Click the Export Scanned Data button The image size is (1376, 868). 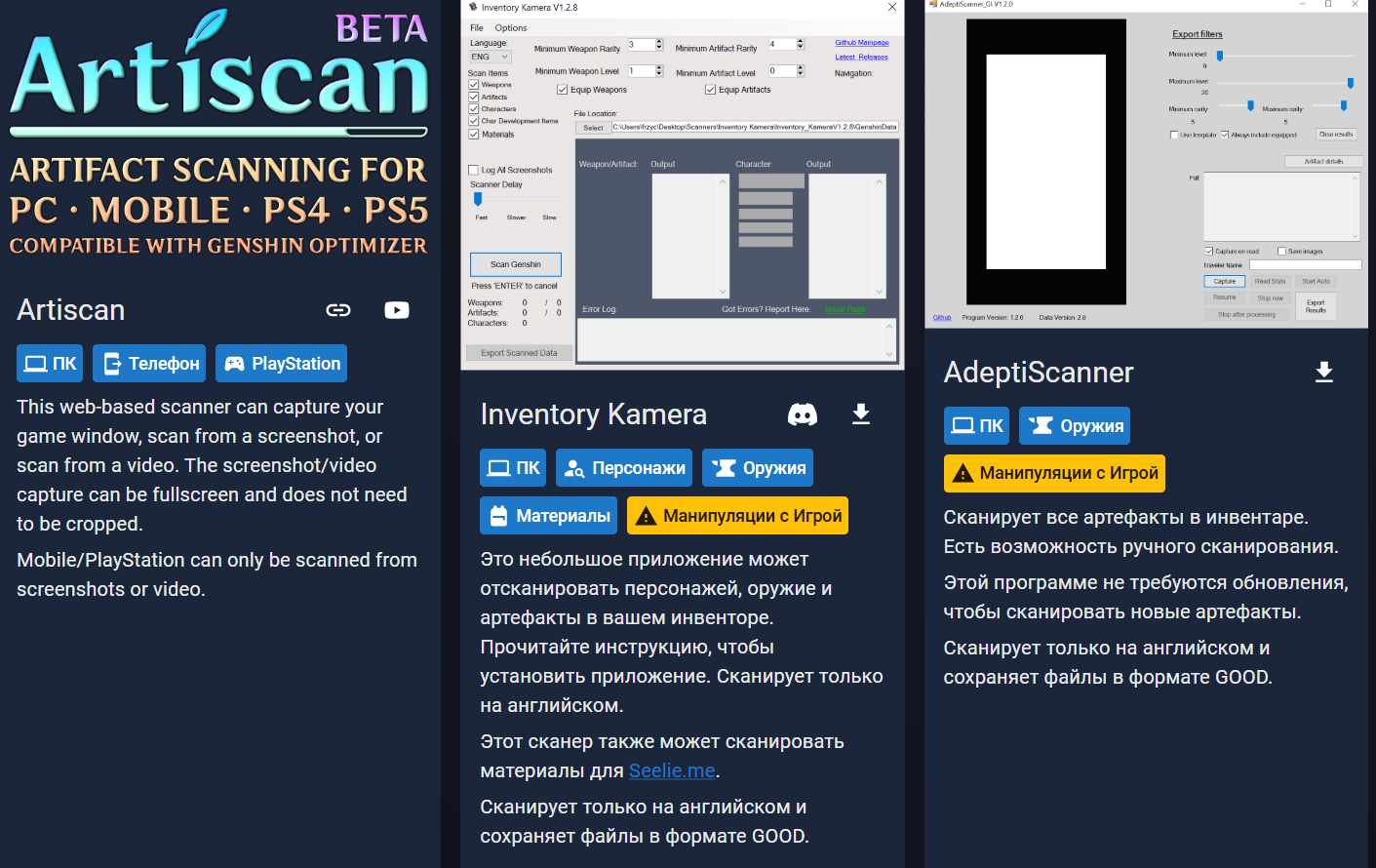519,353
